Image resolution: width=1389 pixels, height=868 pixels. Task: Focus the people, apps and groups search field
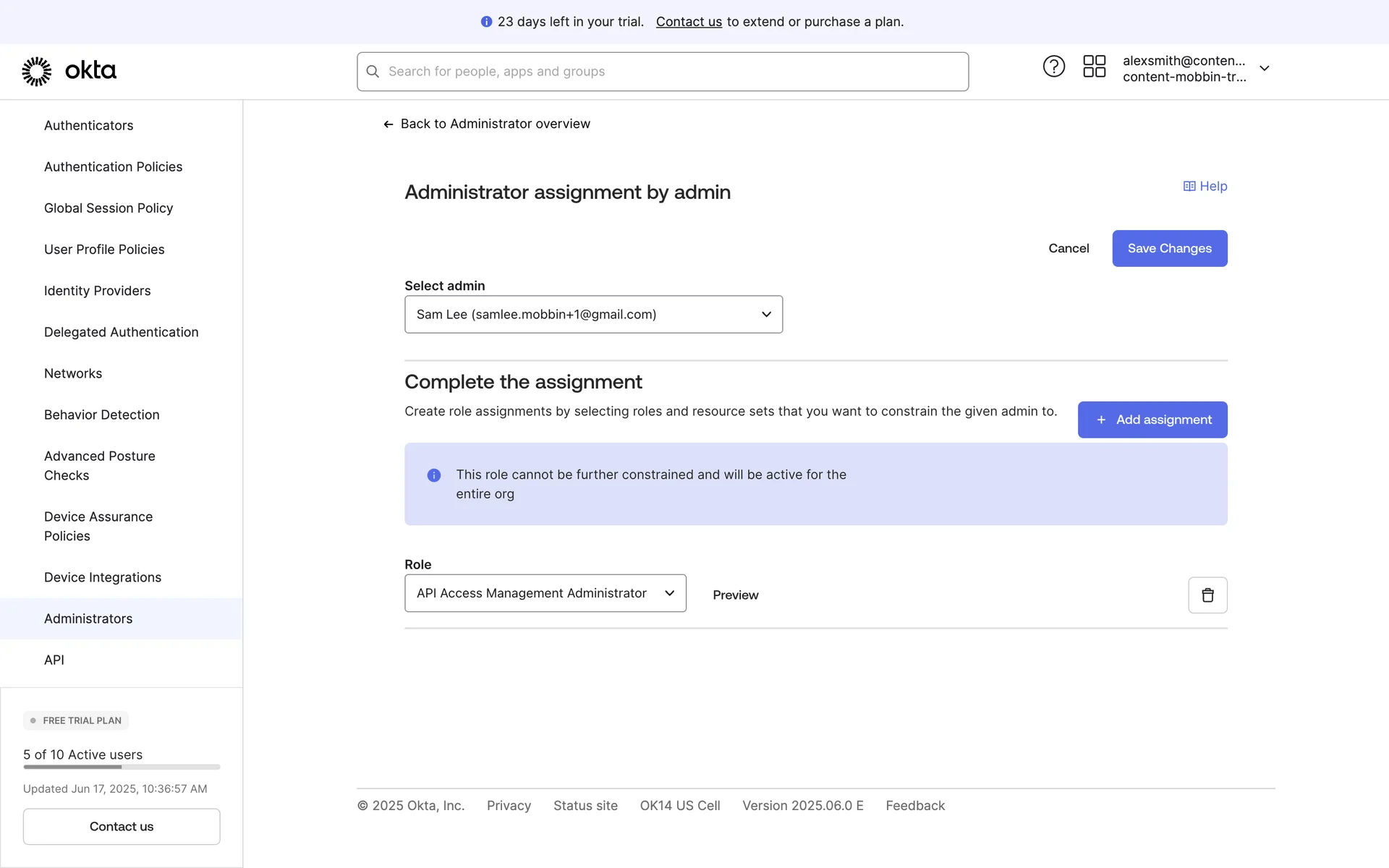(673, 72)
